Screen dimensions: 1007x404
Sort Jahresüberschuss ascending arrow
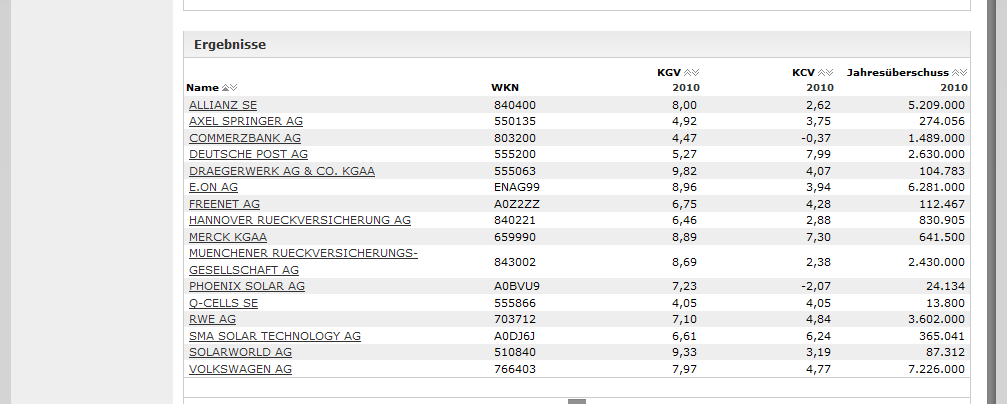956,73
